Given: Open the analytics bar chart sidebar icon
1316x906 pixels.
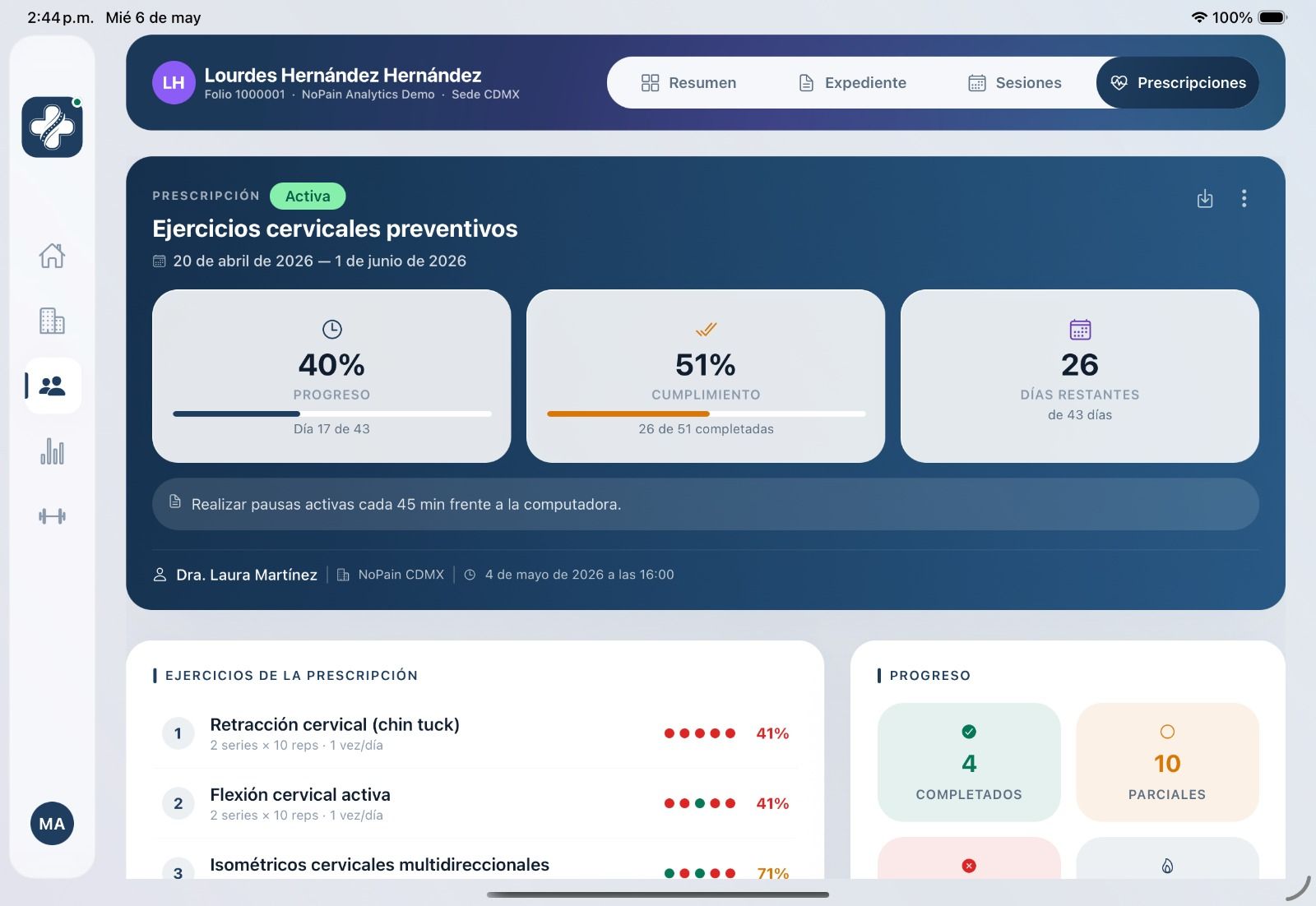Looking at the screenshot, I should point(52,451).
